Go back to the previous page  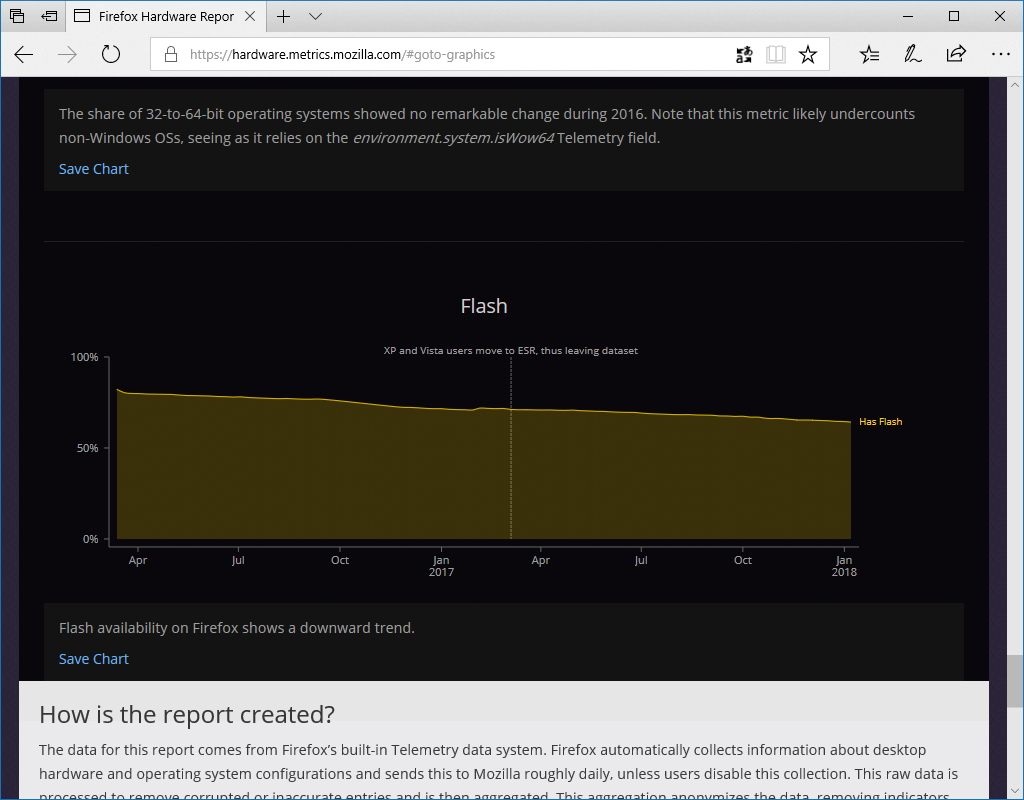point(24,54)
